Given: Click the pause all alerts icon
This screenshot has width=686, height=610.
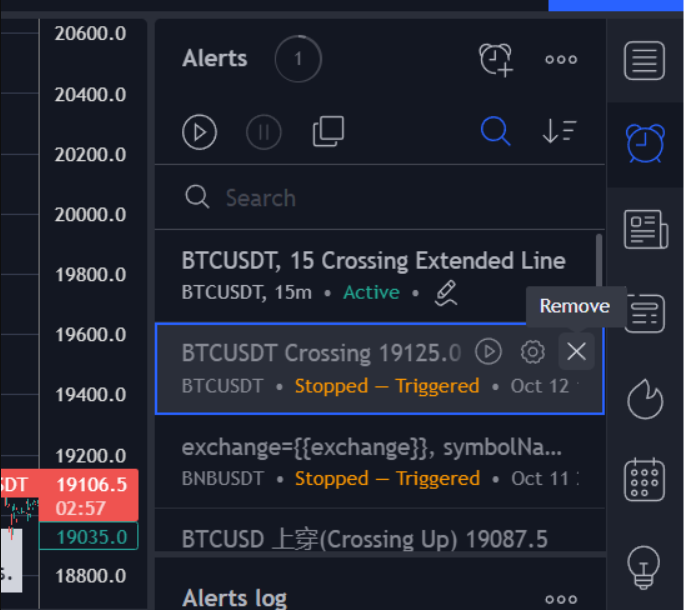Looking at the screenshot, I should [264, 132].
